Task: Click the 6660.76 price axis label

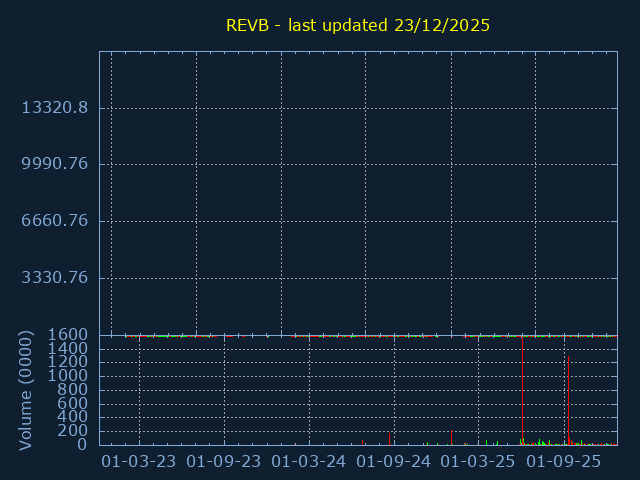Action: point(68,220)
